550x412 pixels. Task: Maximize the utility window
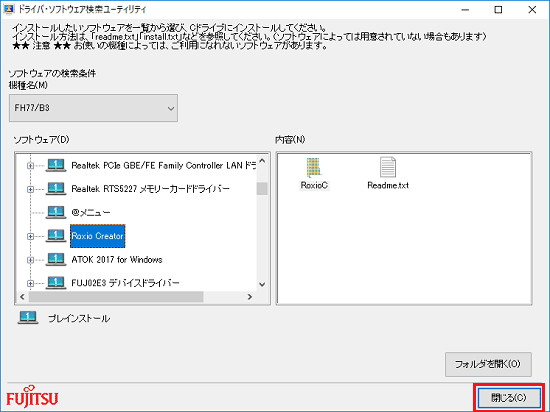(x=498, y=9)
